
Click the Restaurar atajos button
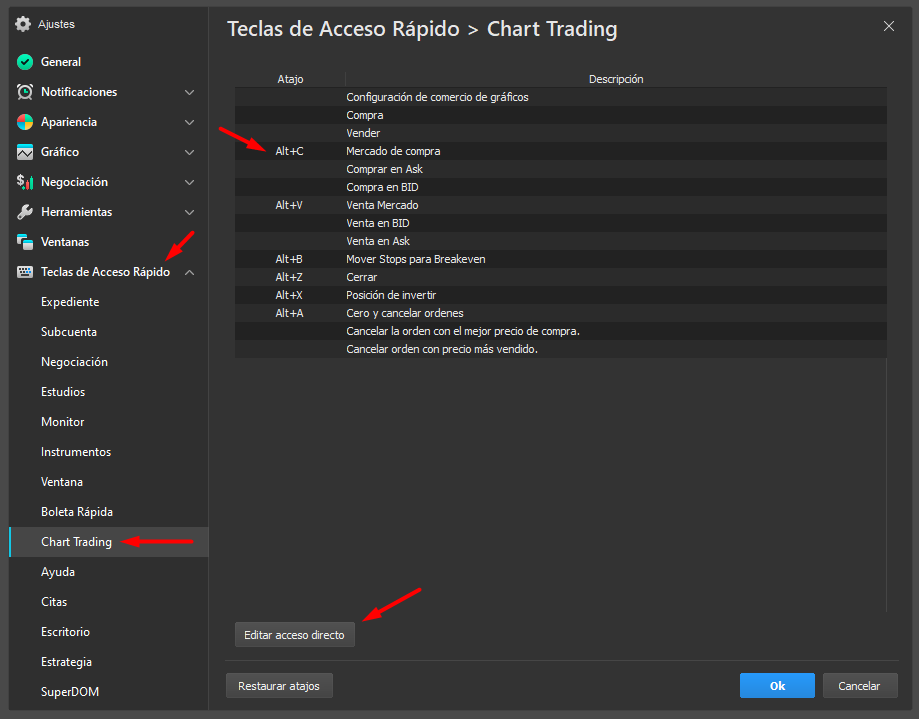tap(279, 686)
